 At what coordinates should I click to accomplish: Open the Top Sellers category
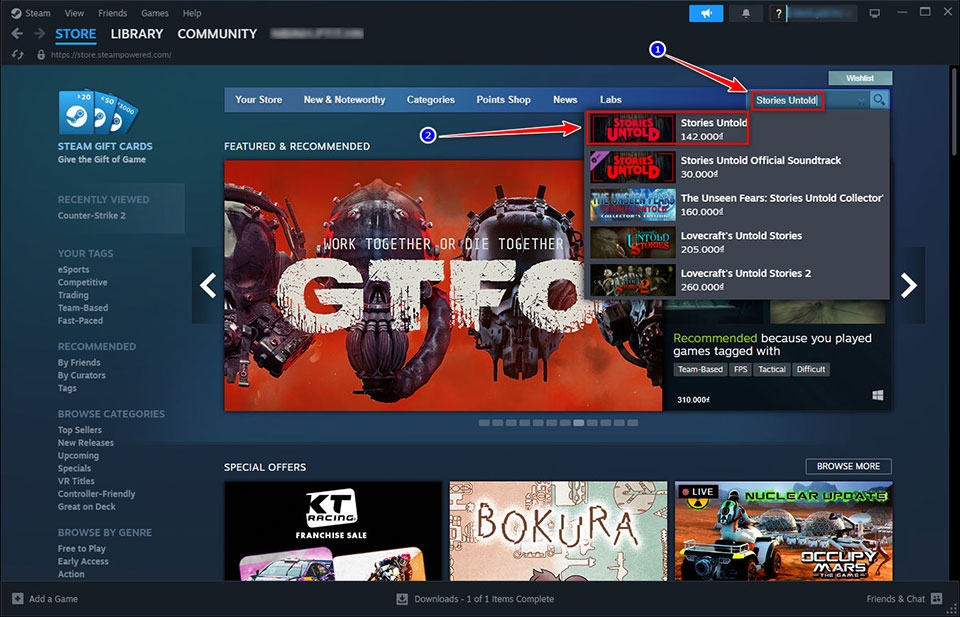tap(80, 430)
